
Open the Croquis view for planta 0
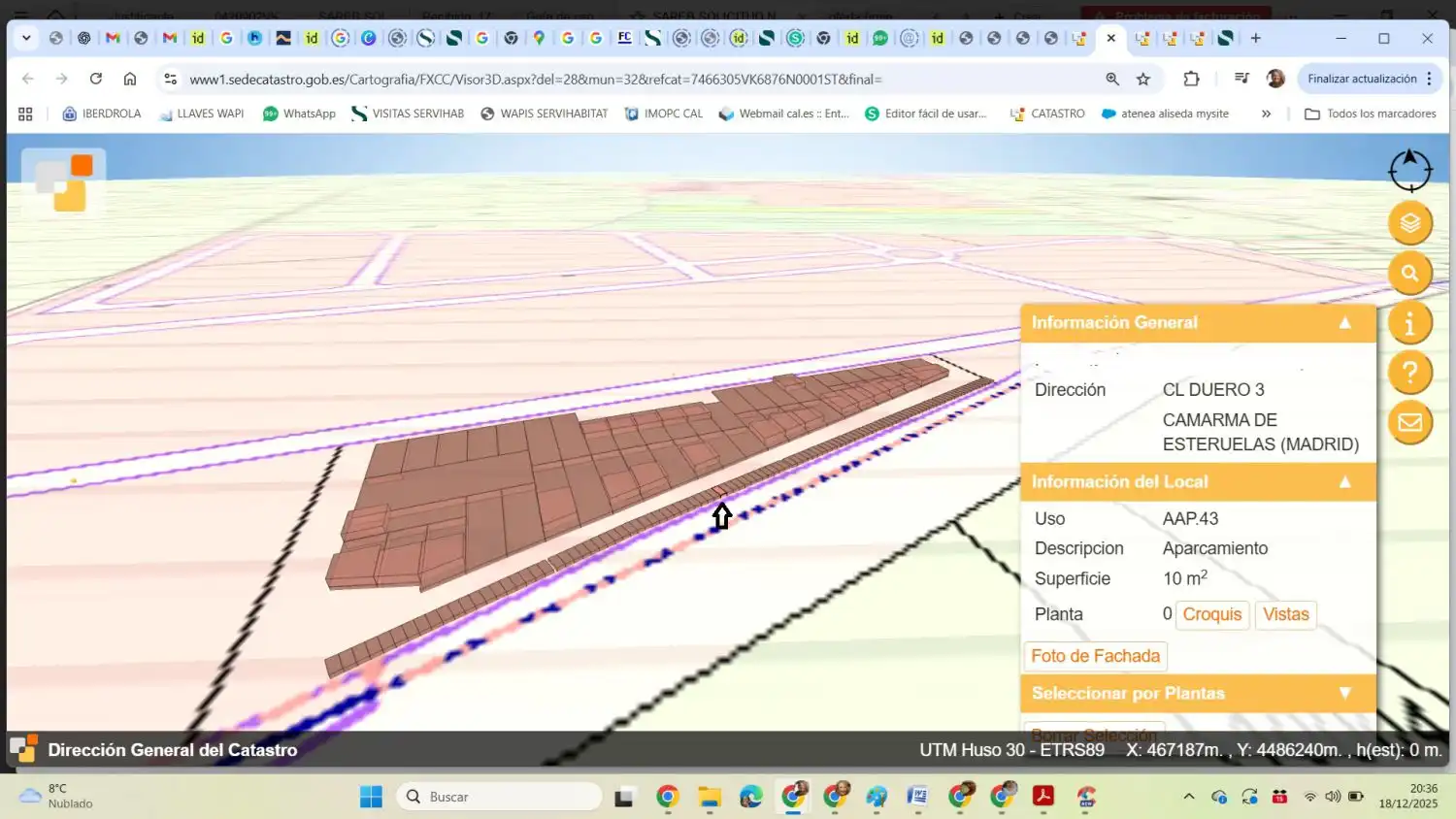(1212, 614)
